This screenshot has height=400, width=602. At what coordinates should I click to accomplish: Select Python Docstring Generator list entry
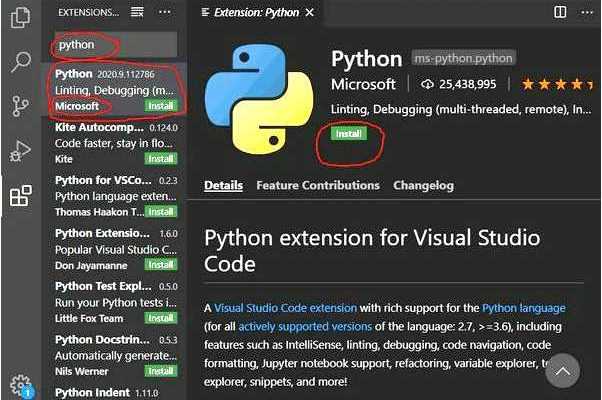(x=114, y=355)
